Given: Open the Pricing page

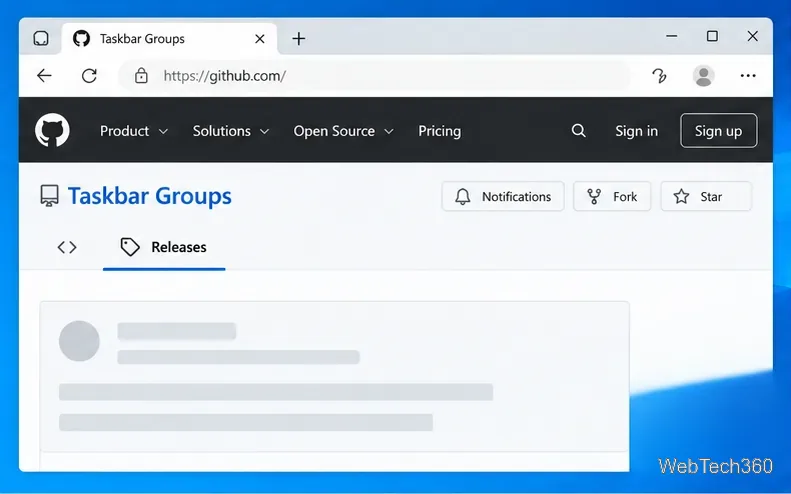Looking at the screenshot, I should coord(439,131).
